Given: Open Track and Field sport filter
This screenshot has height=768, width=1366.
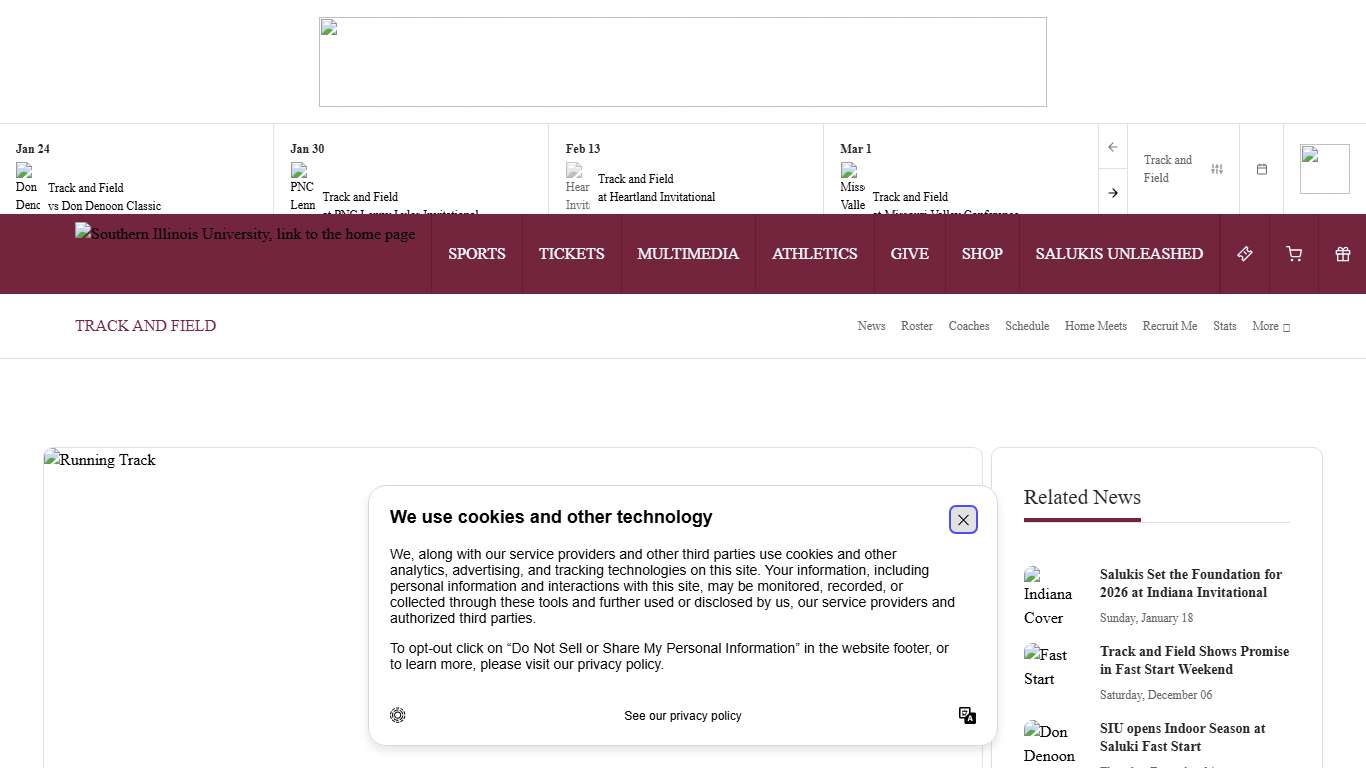Looking at the screenshot, I should pos(1183,169).
